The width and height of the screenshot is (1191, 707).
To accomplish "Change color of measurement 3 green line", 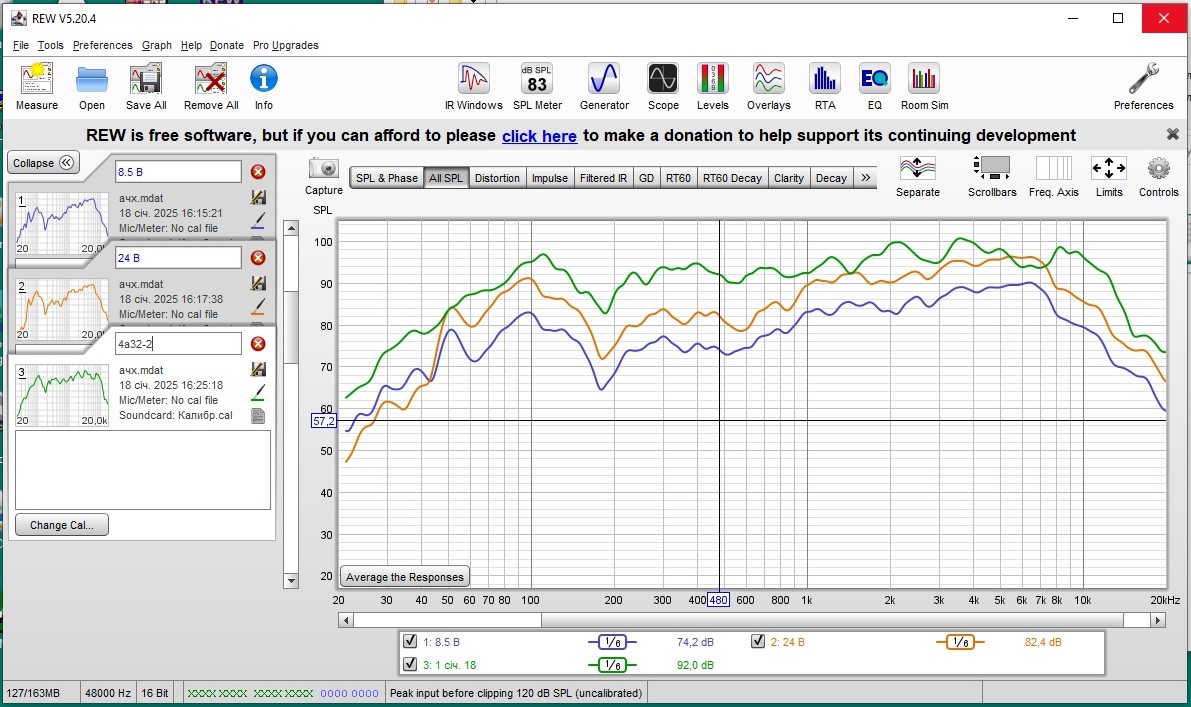I will (258, 393).
